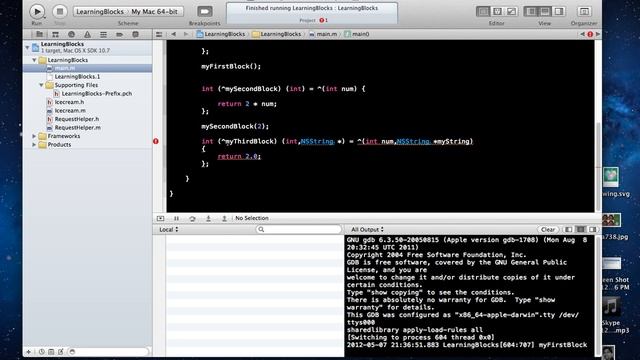Toggle the Navigator pane visibility
Screen dimensions: 640x360
pyautogui.click(x=531, y=11)
